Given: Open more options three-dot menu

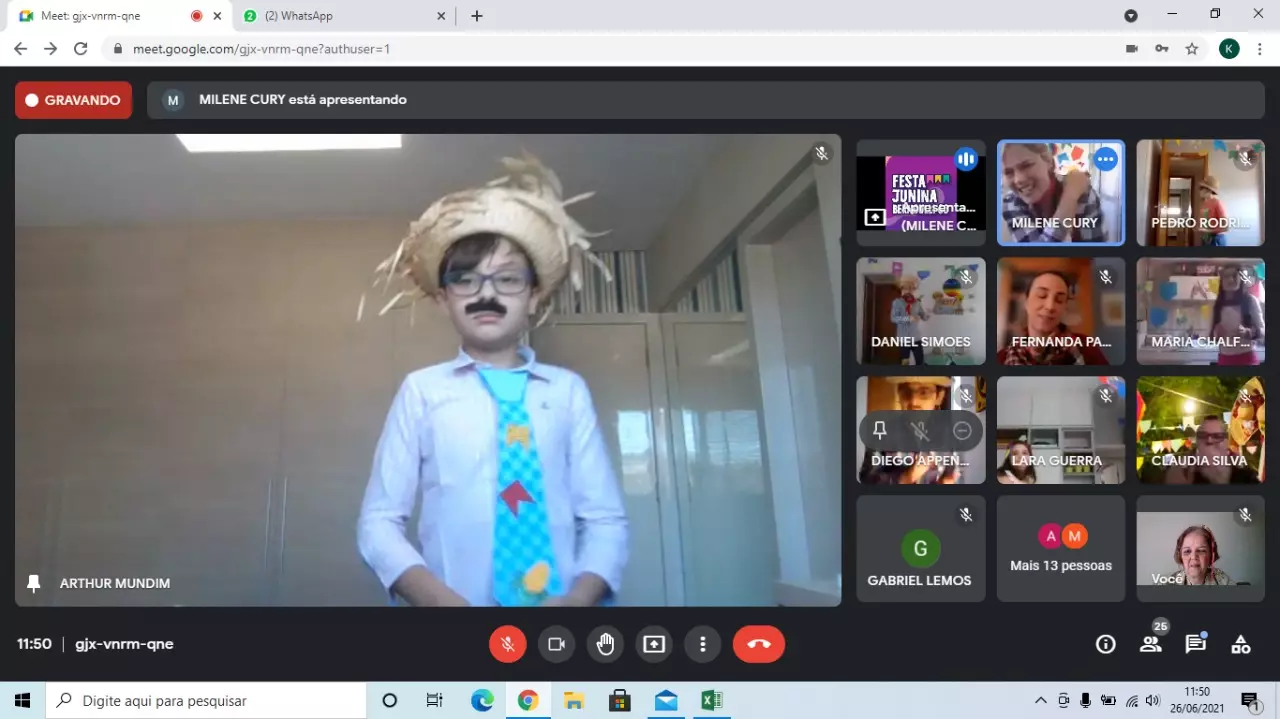Looking at the screenshot, I should pyautogui.click(x=703, y=644).
